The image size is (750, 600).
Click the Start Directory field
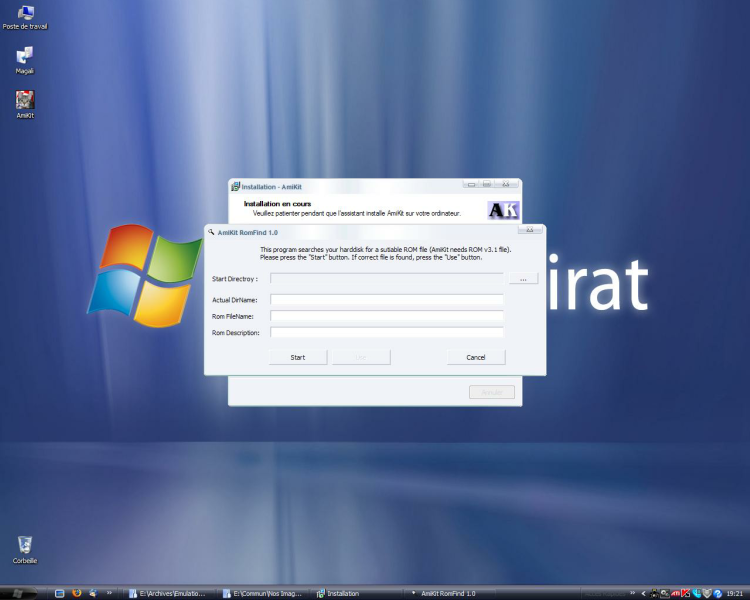click(x=386, y=278)
